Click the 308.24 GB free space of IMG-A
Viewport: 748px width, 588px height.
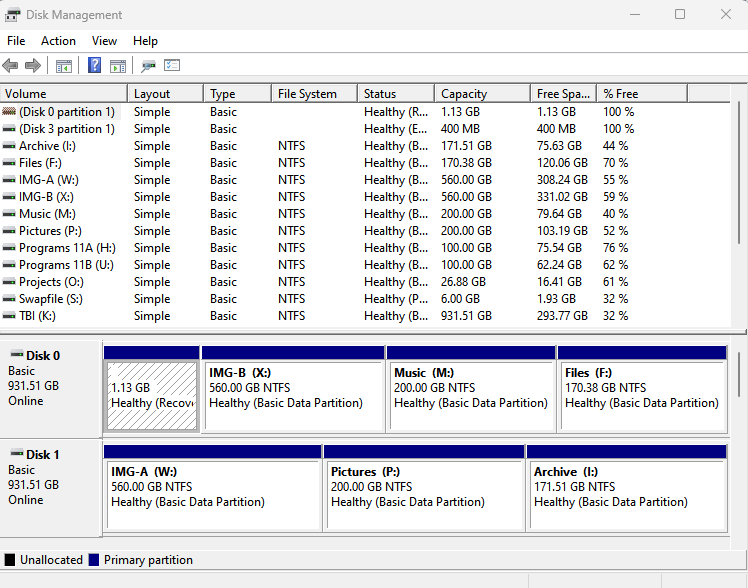[x=562, y=180]
